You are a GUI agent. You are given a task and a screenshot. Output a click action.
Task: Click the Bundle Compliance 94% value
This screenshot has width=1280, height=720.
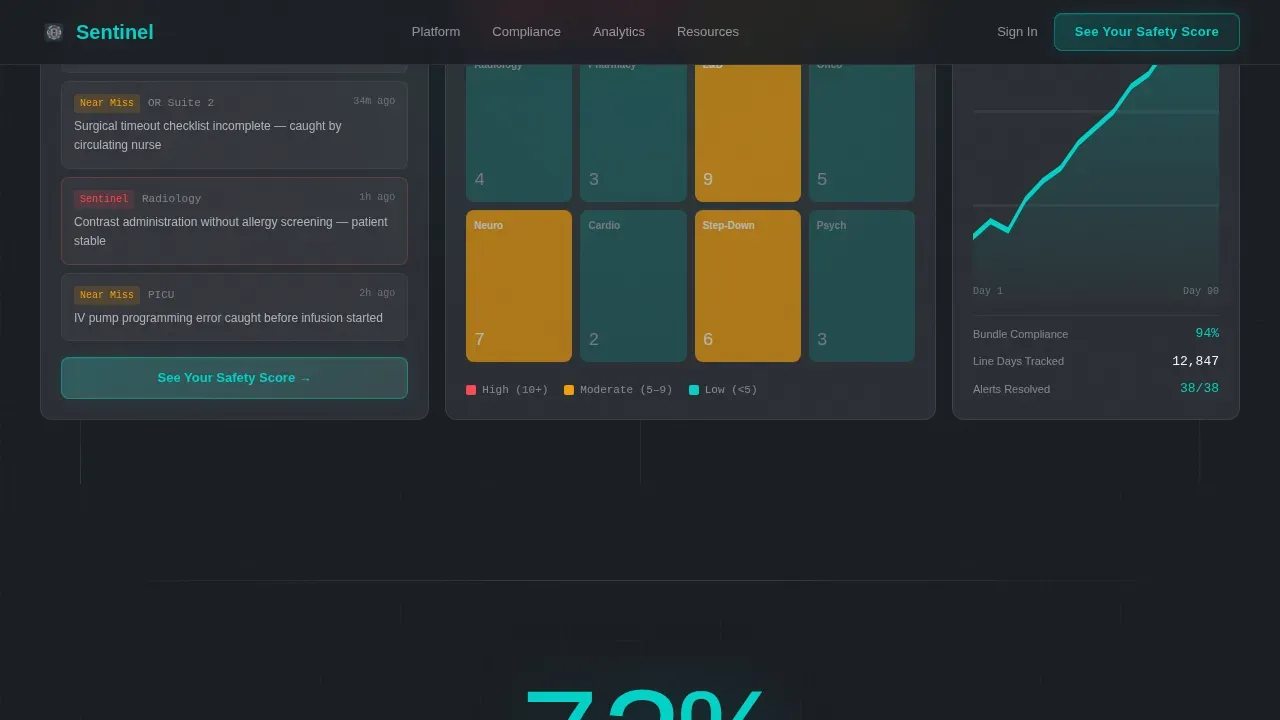coord(1207,334)
